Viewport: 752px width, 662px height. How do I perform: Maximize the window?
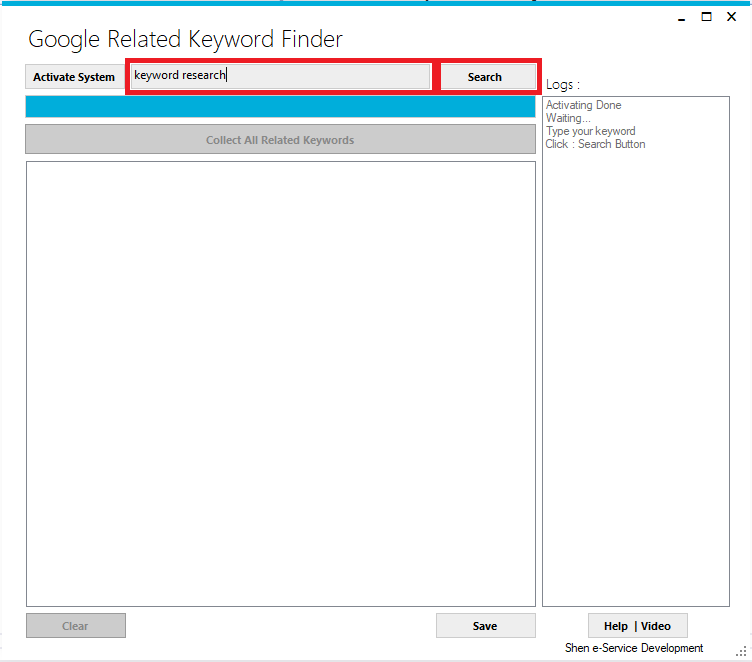coord(706,17)
